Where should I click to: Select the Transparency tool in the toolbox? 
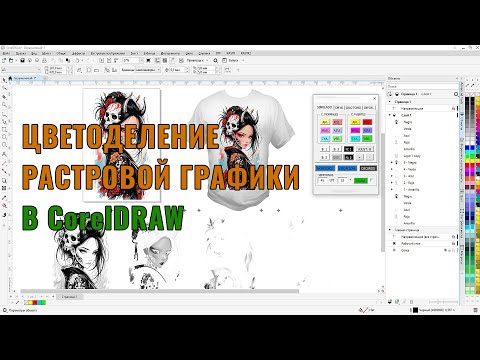4,188
